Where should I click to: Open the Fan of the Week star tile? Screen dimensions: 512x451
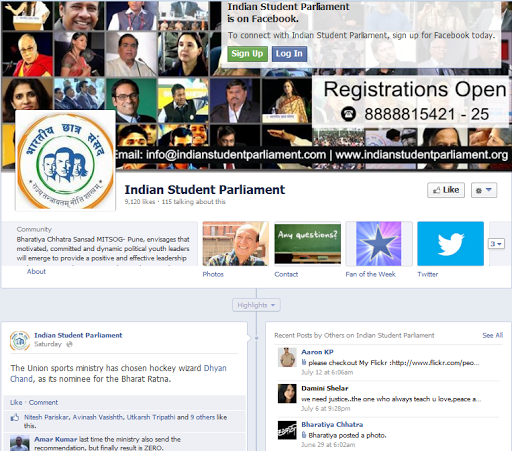pyautogui.click(x=379, y=244)
